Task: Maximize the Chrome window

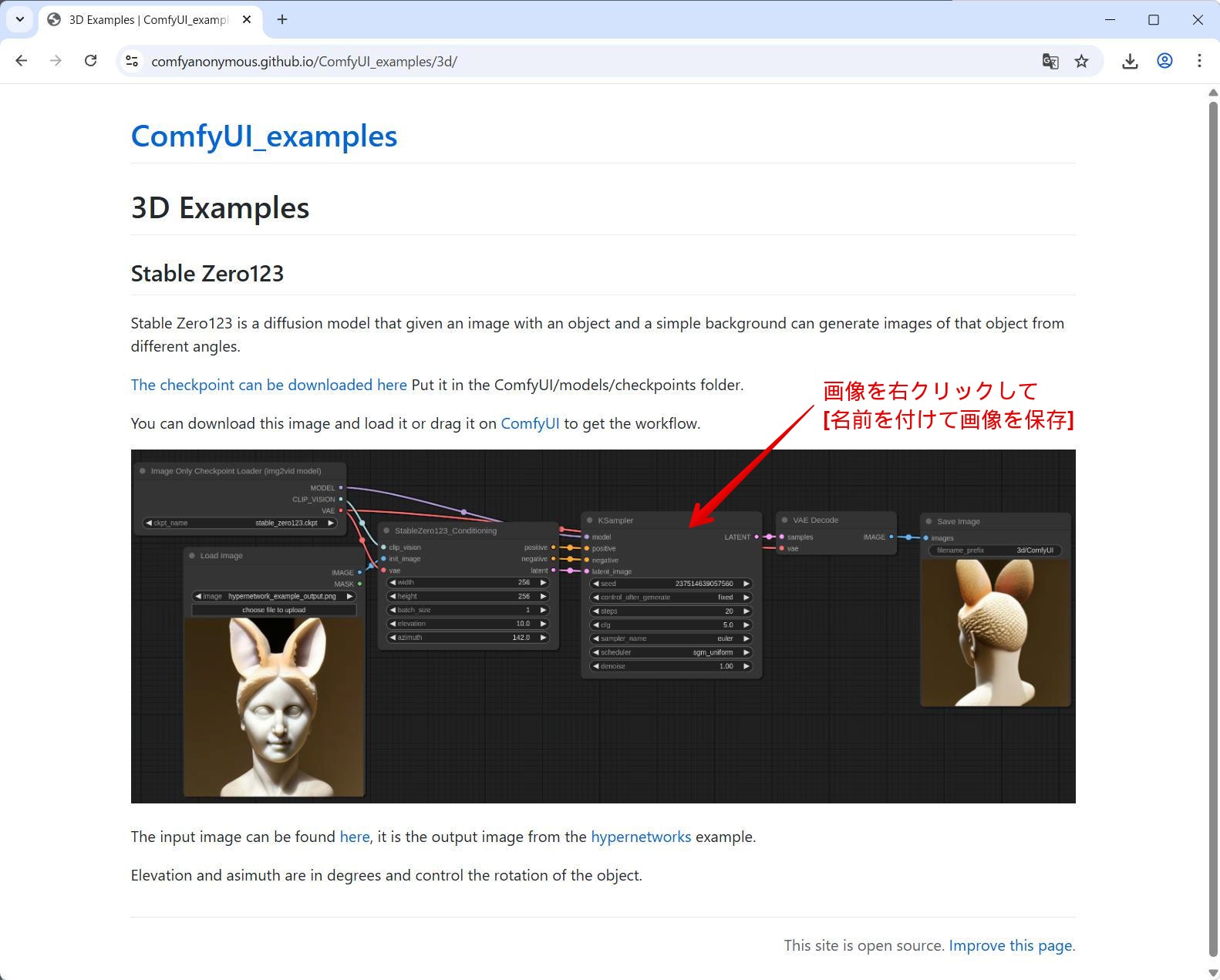Action: [1154, 20]
